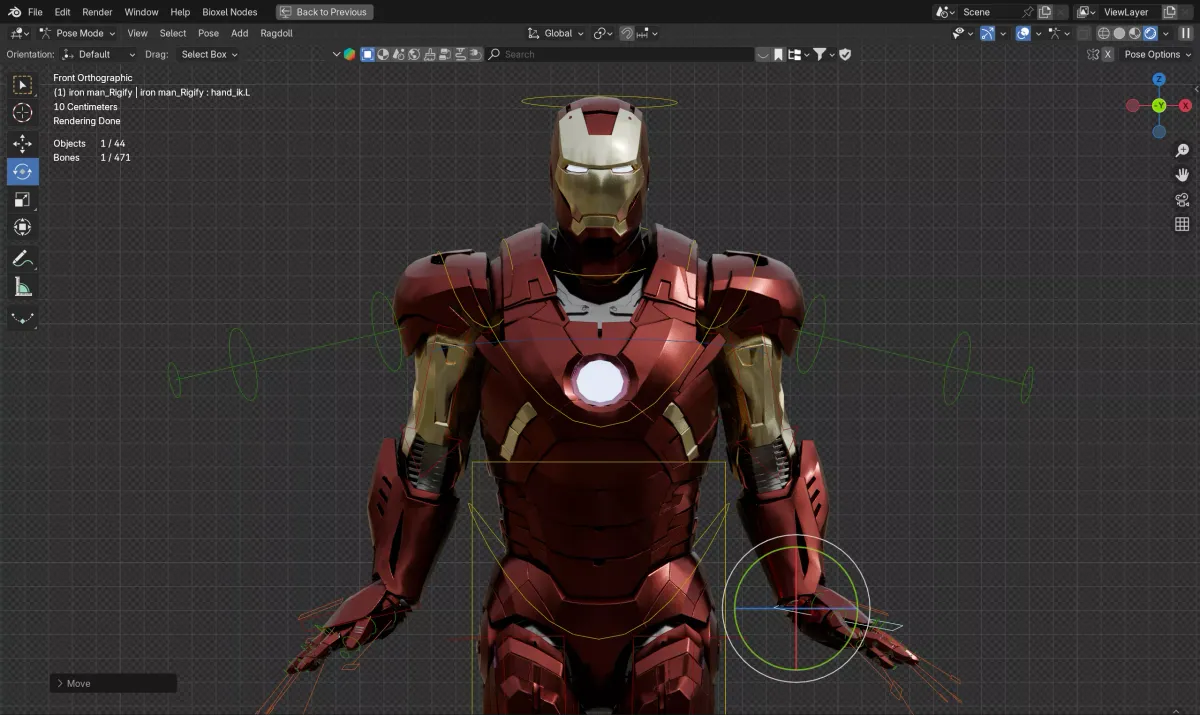Viewport: 1200px width, 715px height.
Task: Click the Scene name field
Action: (x=987, y=12)
